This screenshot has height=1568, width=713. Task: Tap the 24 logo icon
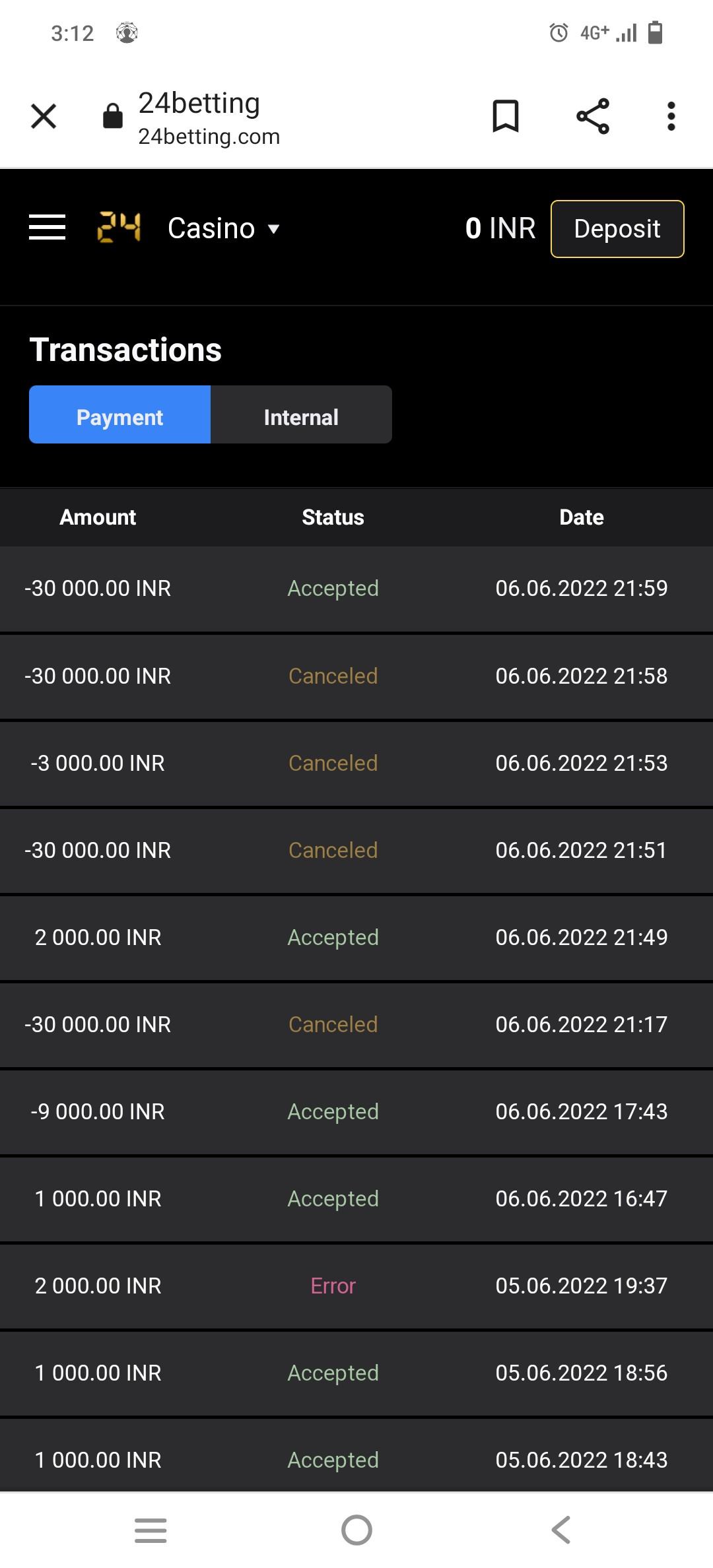tap(119, 228)
